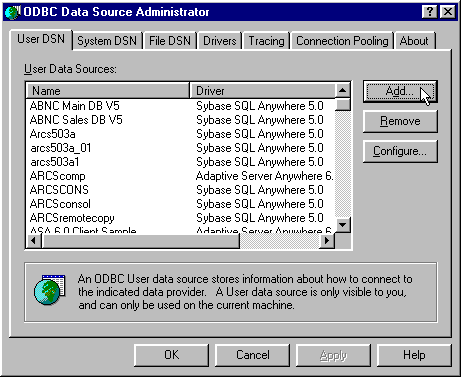Click the ODBC globe icon in the title bar
This screenshot has width=461, height=377.
pyautogui.click(x=13, y=12)
